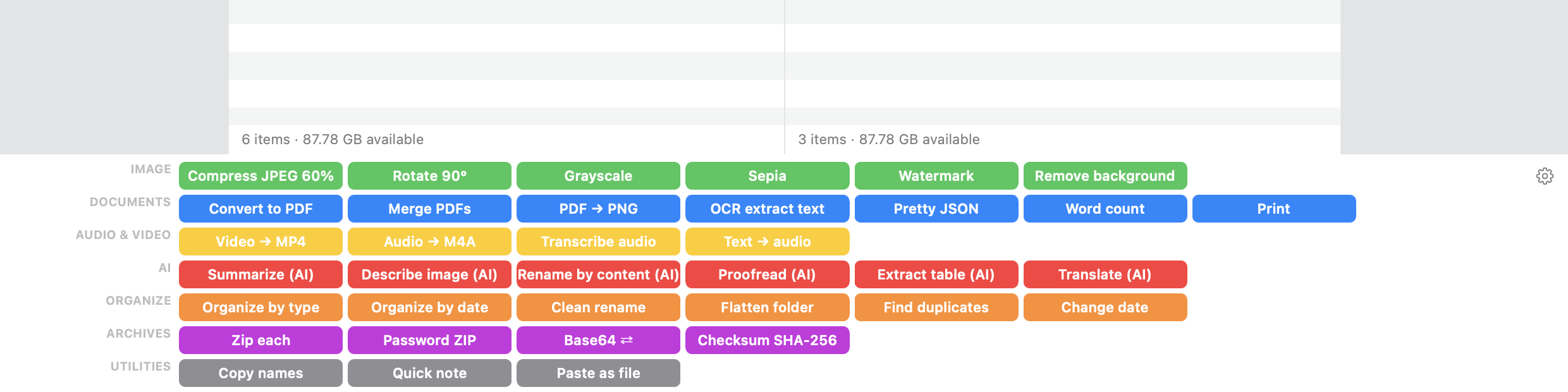
Task: Click Convert to PDF
Action: [x=260, y=209]
